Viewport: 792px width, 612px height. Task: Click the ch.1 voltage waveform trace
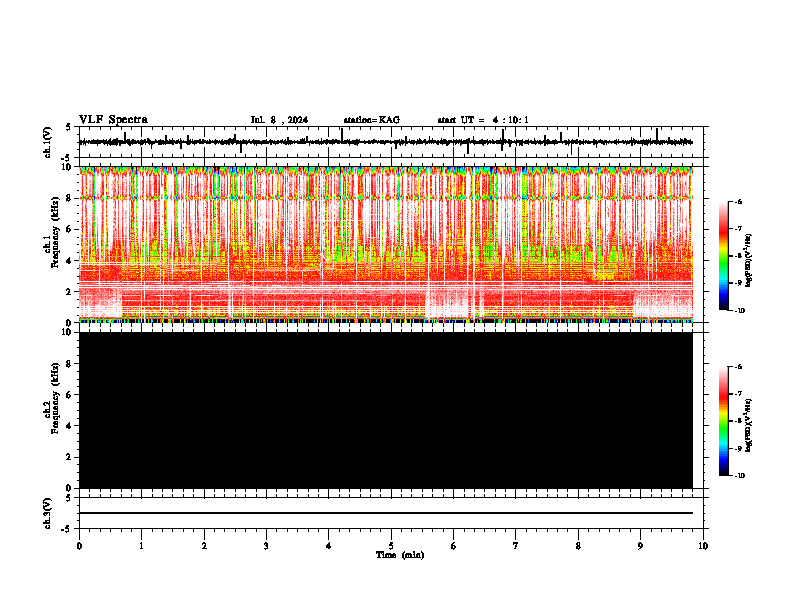point(386,142)
